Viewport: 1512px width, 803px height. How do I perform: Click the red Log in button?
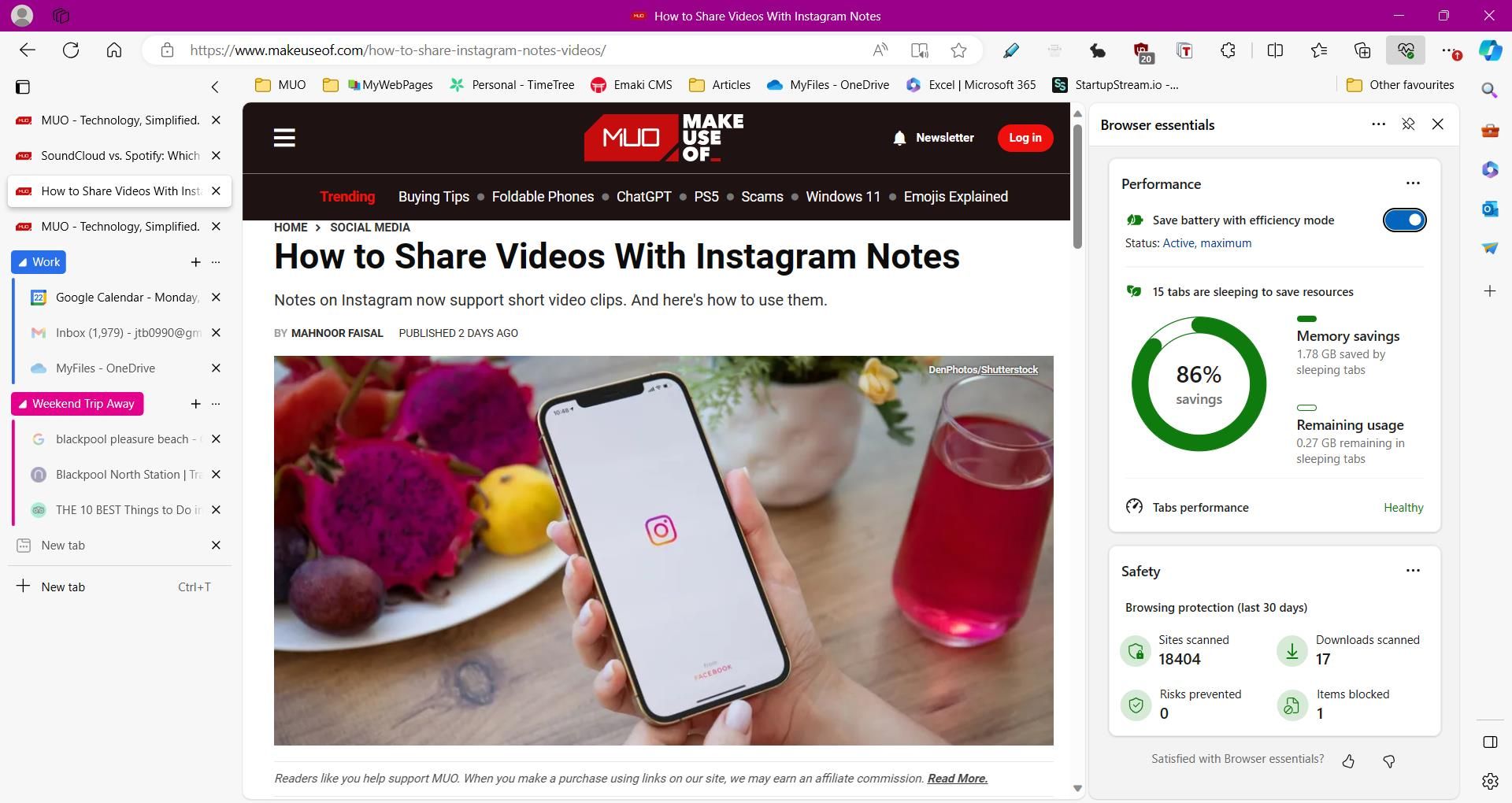pyautogui.click(x=1025, y=138)
